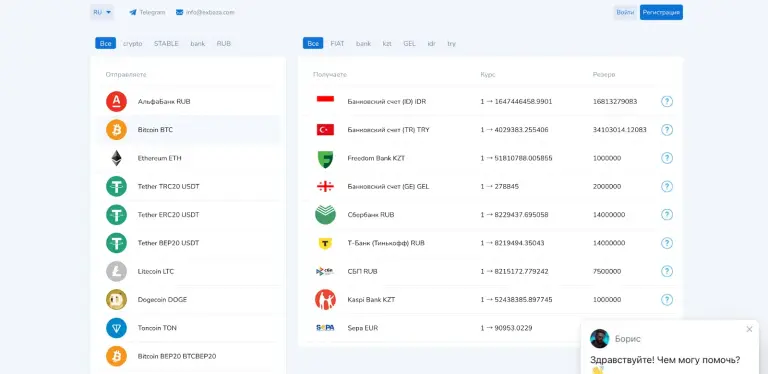
Task: Choose the Toncoin TON blue icon
Action: click(x=116, y=328)
